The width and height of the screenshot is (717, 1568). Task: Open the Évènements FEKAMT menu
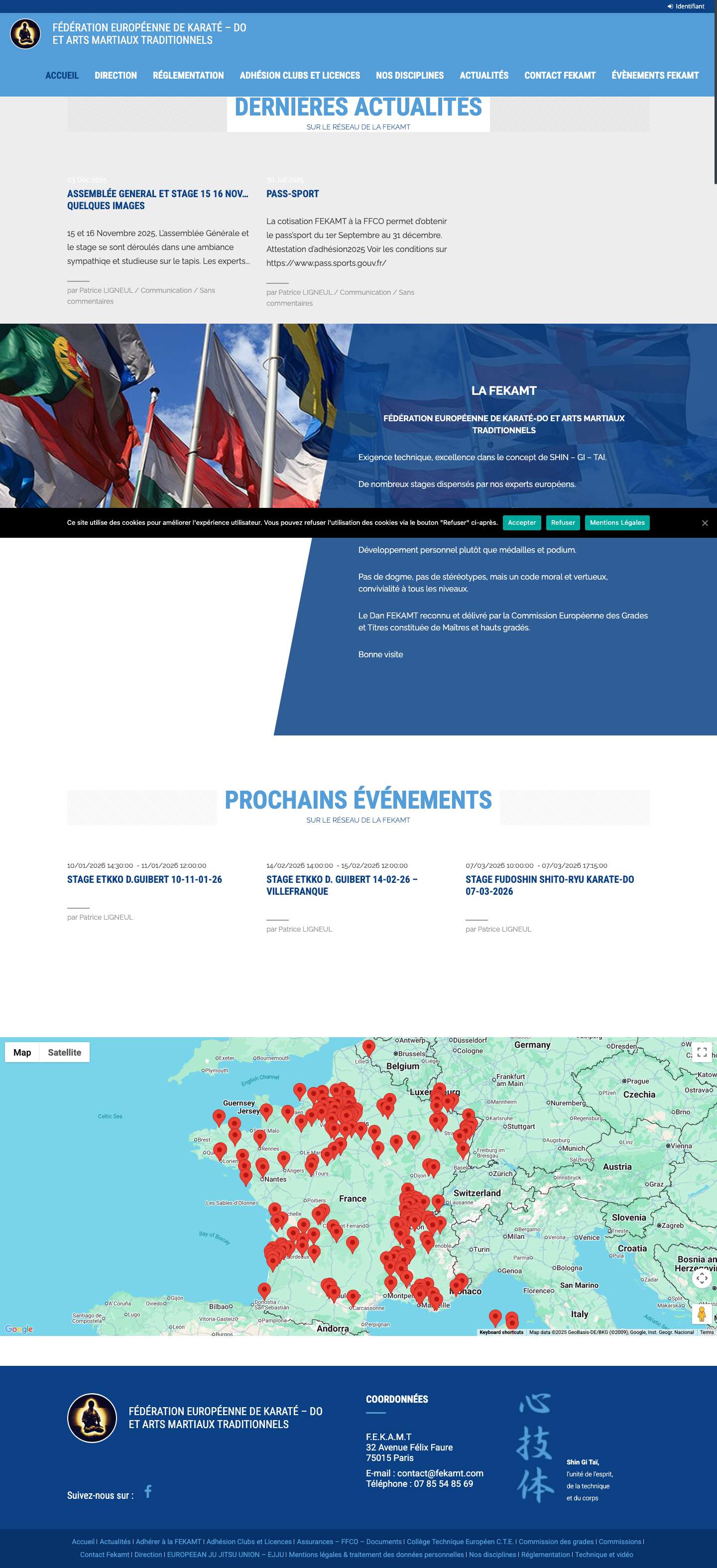(655, 76)
